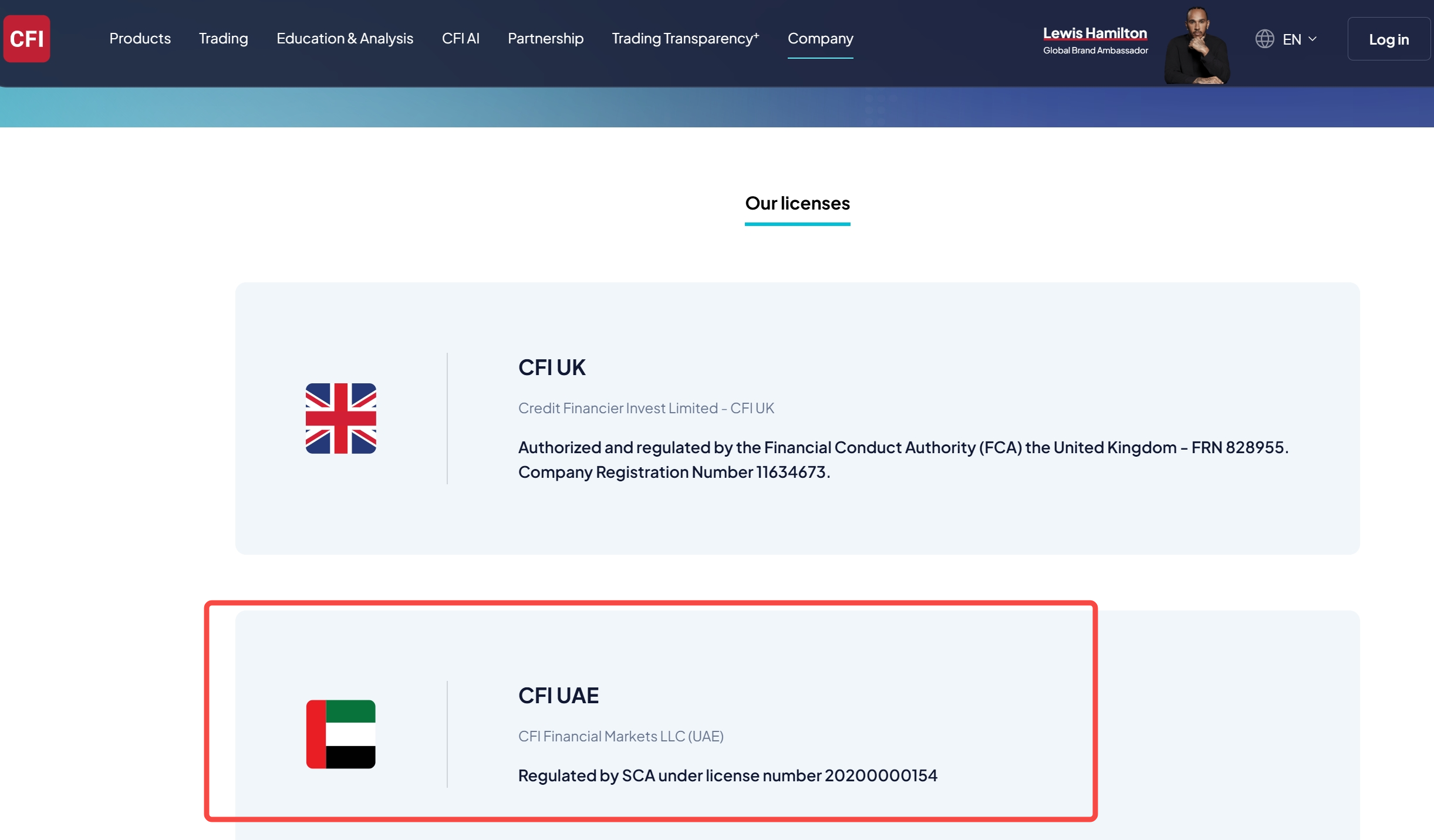The height and width of the screenshot is (840, 1434).
Task: Click Lewis Hamilton's portrait image
Action: [x=1197, y=46]
